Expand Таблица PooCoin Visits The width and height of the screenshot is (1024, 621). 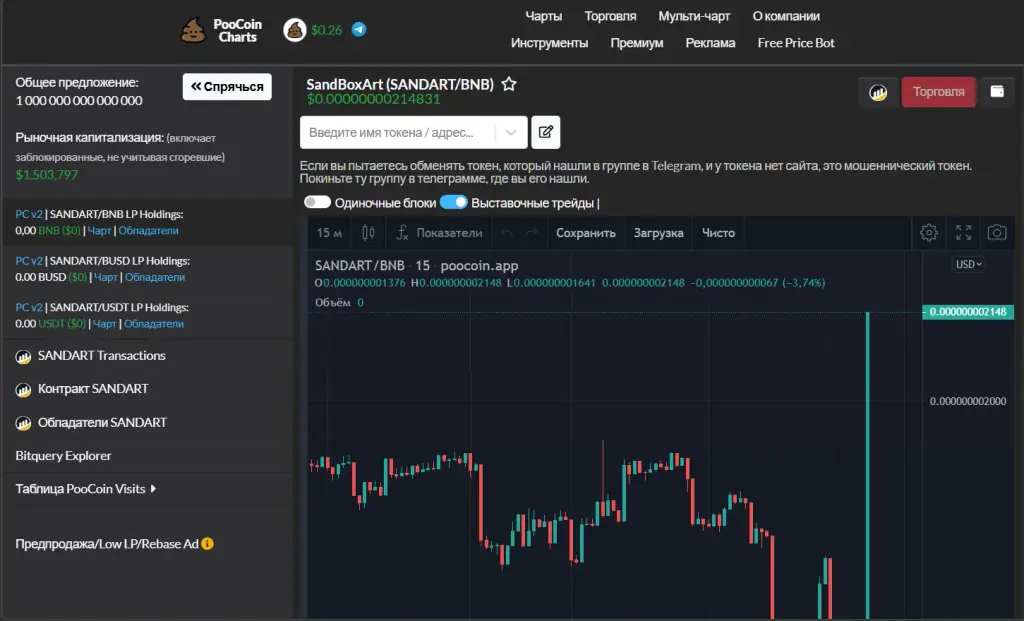pos(86,488)
